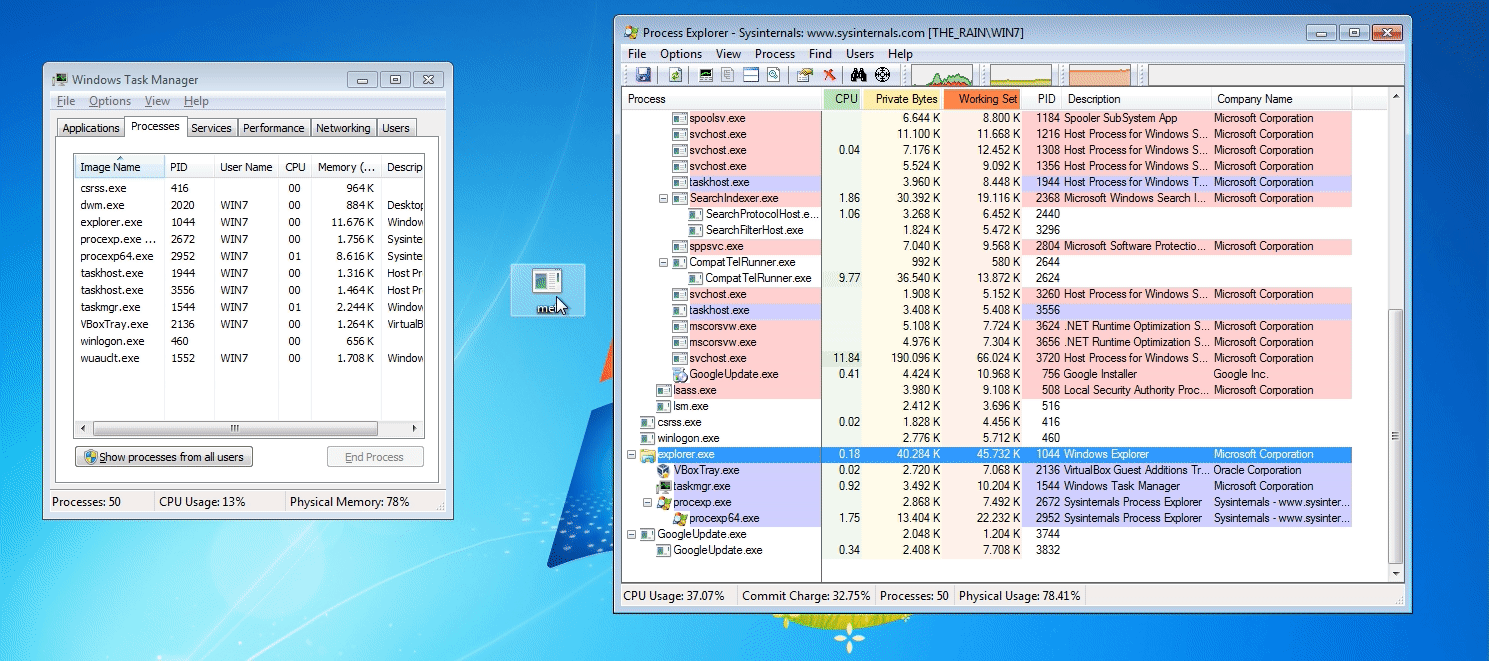Click the Google Installer GoogleUpdate.exe icon
1489x661 pixels.
(680, 374)
